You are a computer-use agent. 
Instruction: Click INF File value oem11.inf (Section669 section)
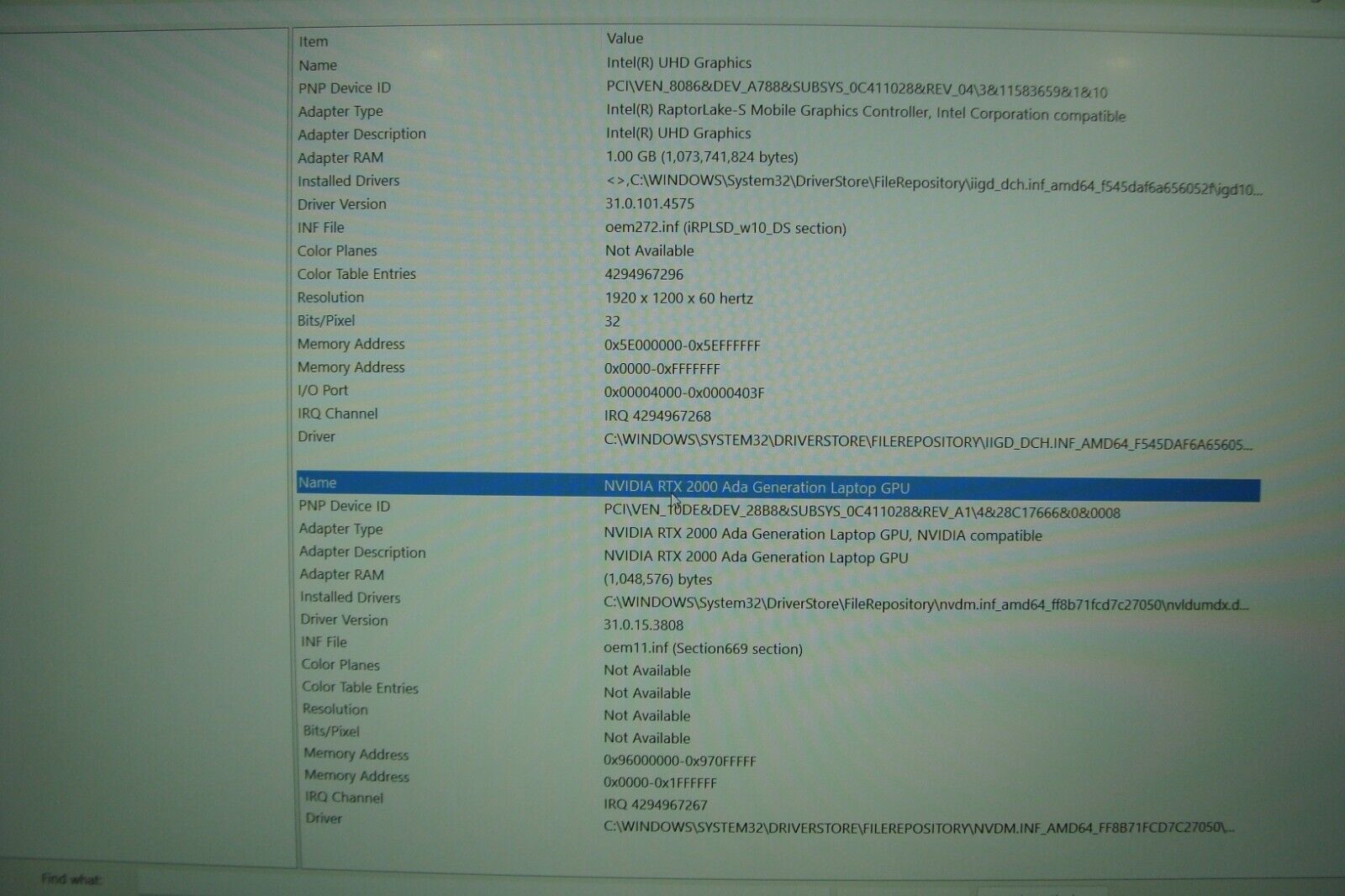(703, 648)
